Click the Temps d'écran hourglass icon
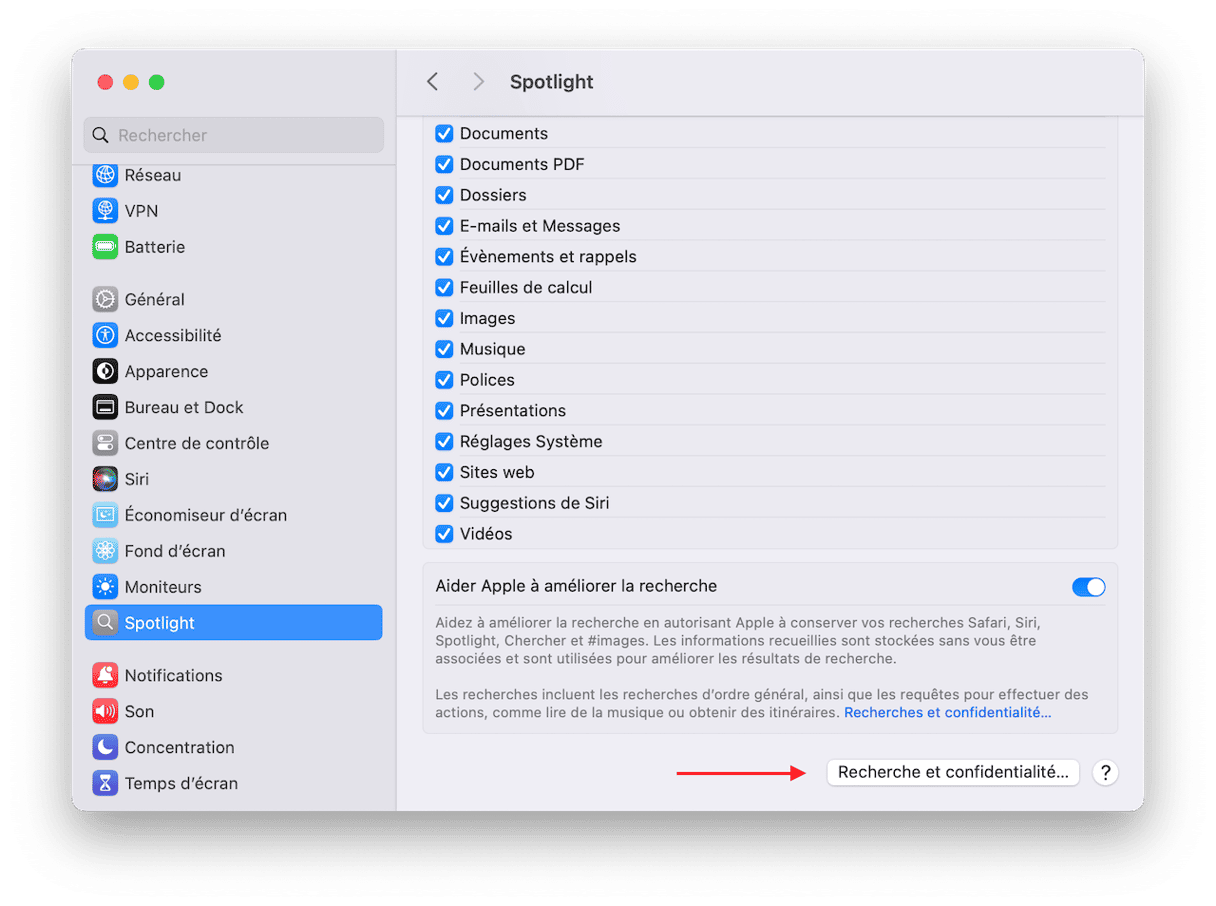The image size is (1216, 906). 105,783
